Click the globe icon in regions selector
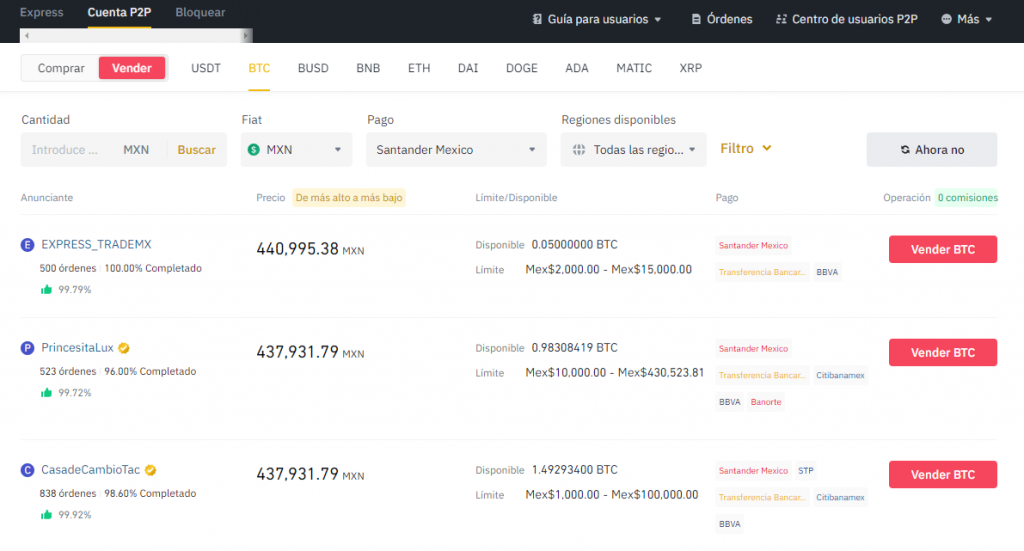This screenshot has height=551, width=1024. pos(579,150)
